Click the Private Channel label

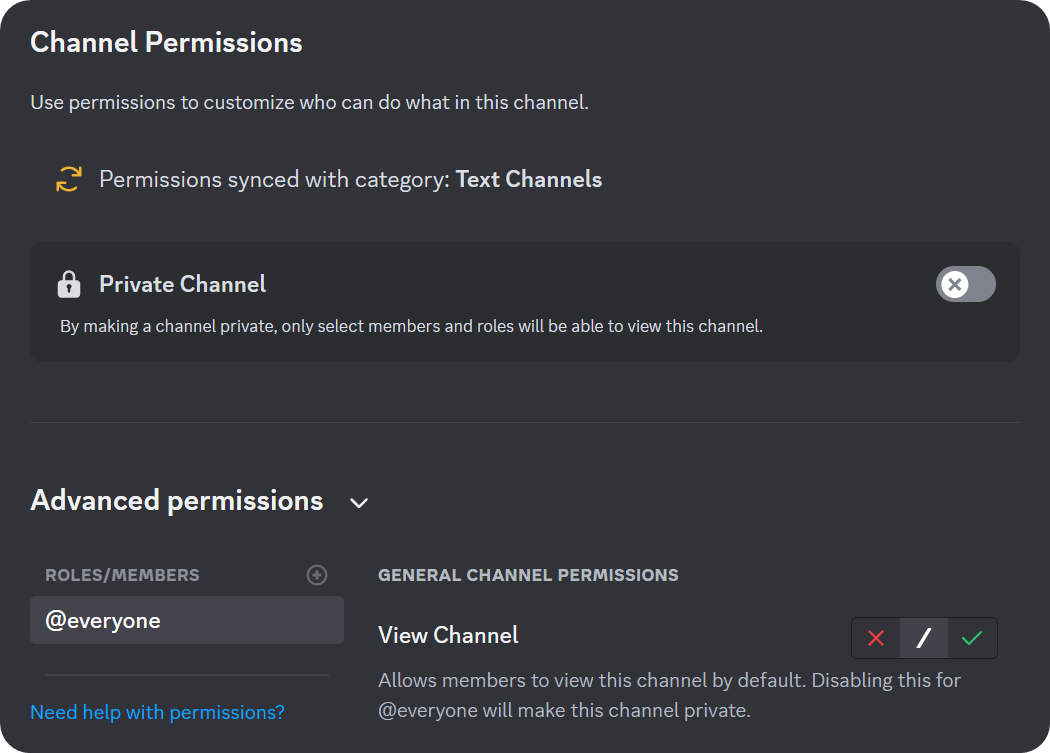(x=182, y=284)
